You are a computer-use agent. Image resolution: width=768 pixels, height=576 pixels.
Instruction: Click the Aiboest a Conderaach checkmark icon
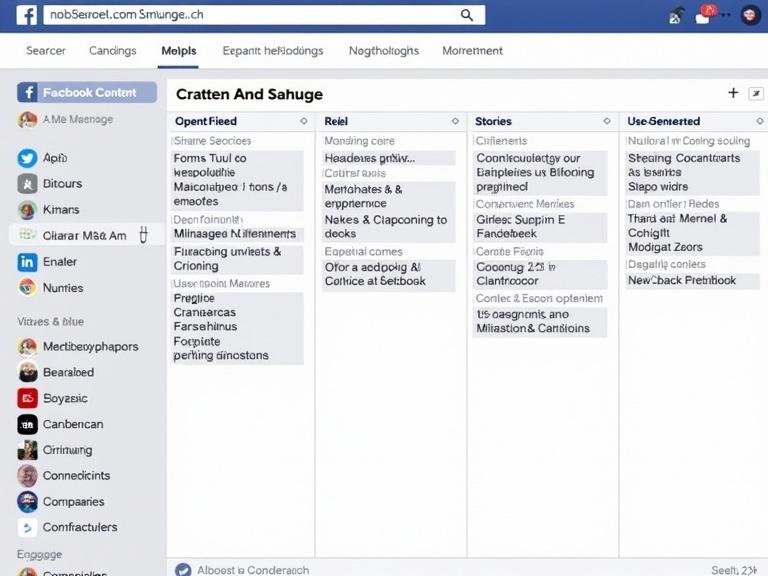point(183,570)
